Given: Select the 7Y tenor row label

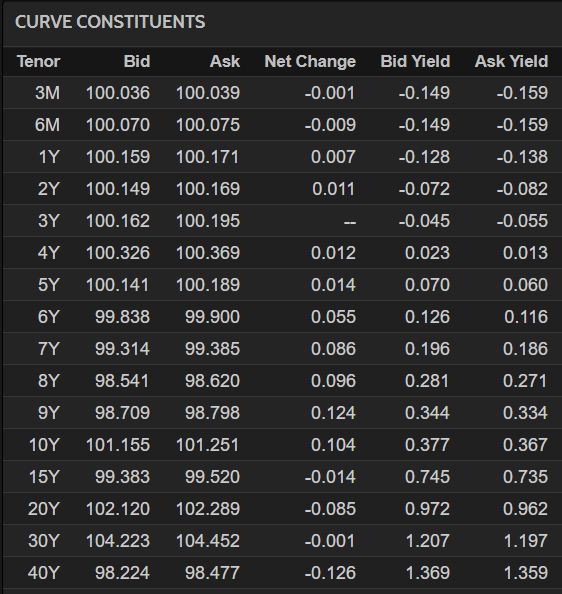Looking at the screenshot, I should 49,349.
